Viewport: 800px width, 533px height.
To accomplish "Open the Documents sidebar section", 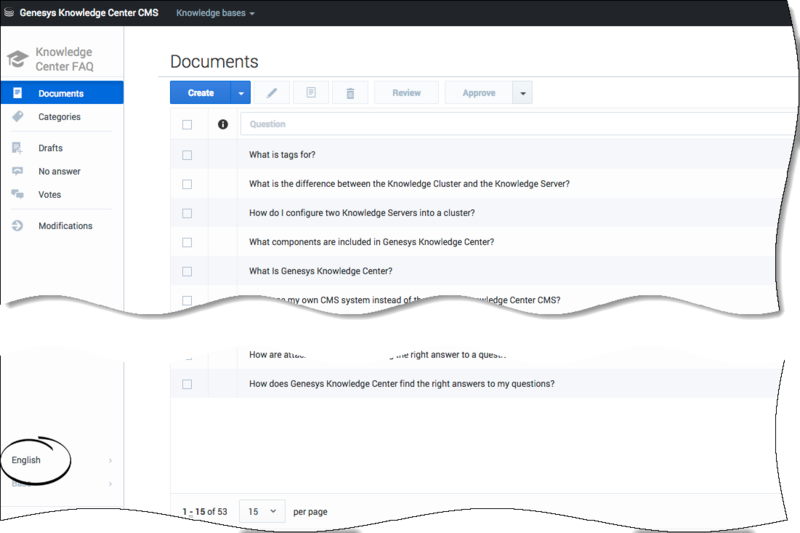I will [x=62, y=93].
